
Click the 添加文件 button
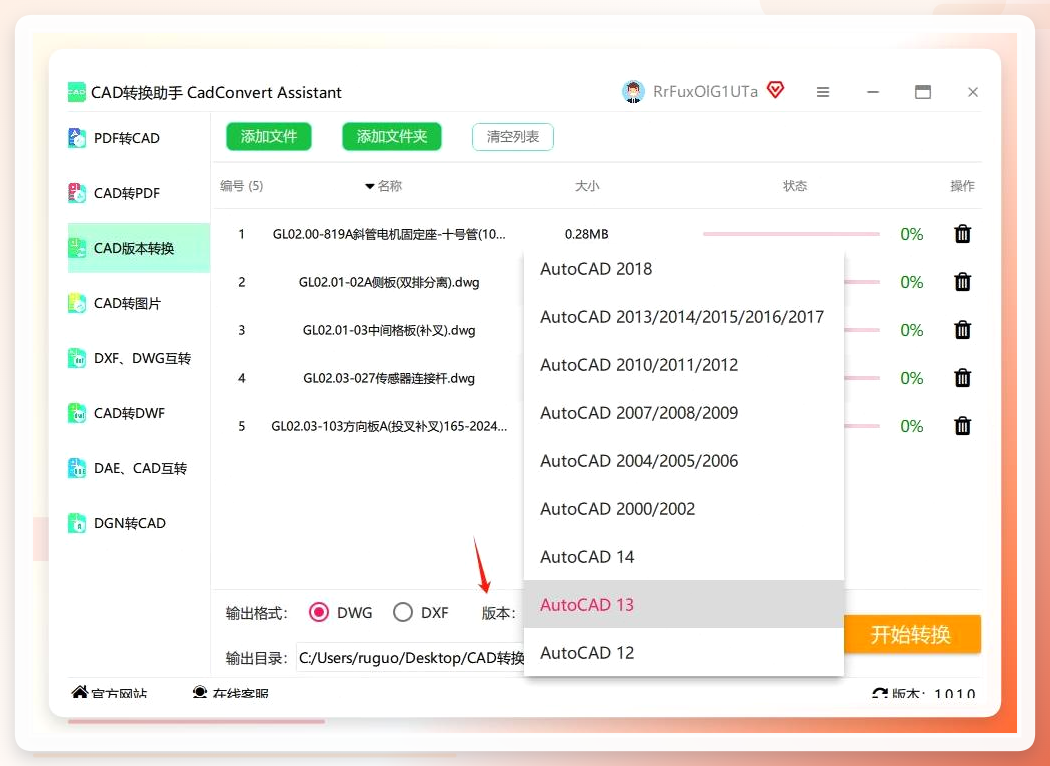pyautogui.click(x=269, y=137)
